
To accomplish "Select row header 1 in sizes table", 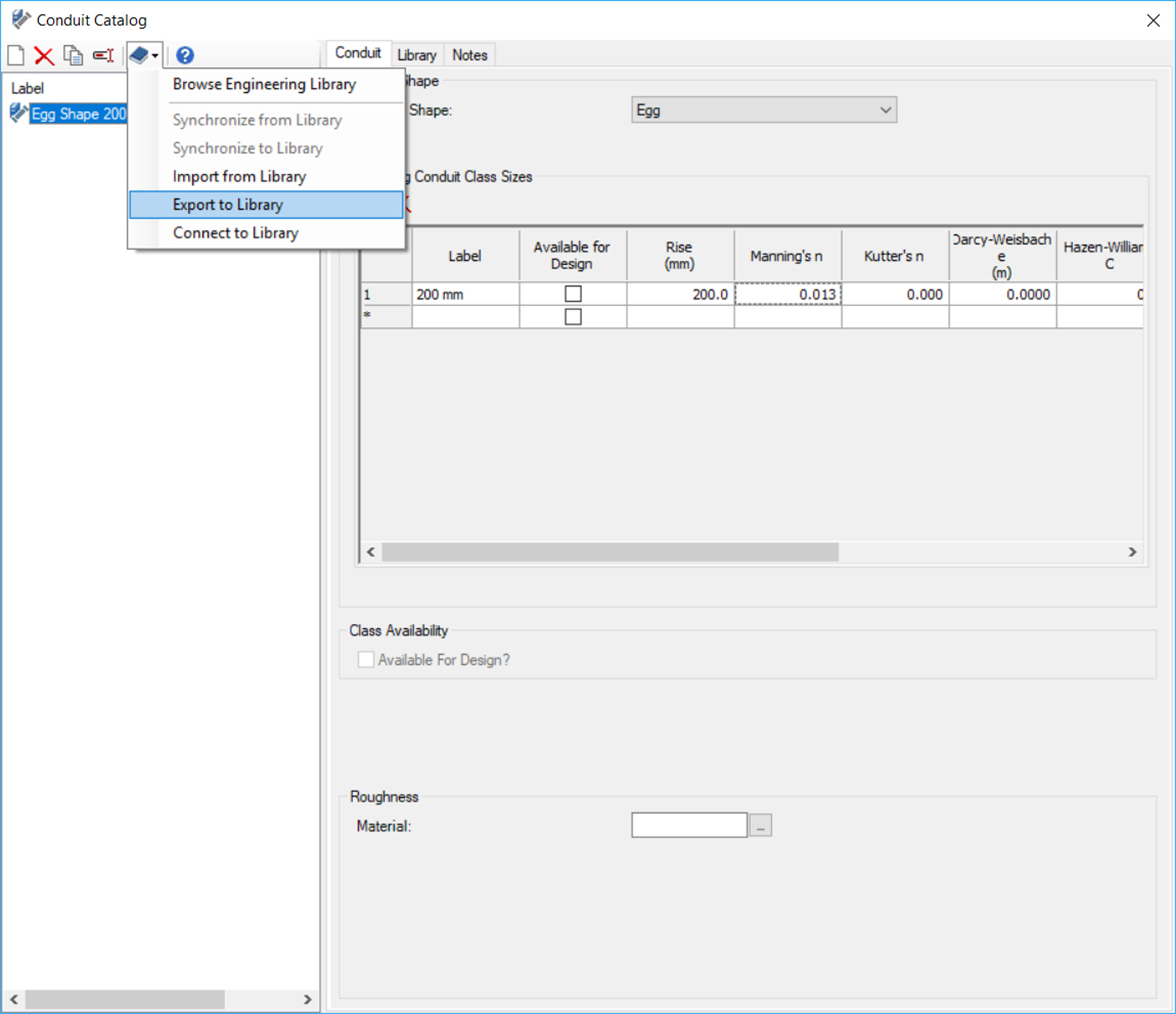I will [x=387, y=294].
